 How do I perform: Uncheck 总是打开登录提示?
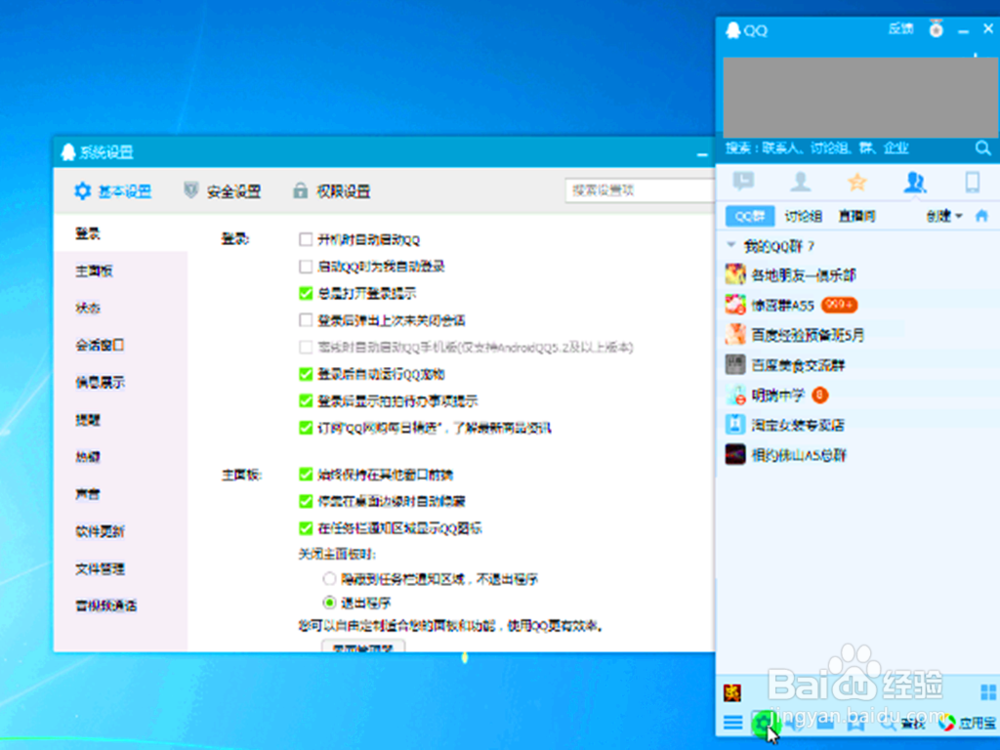(x=305, y=293)
